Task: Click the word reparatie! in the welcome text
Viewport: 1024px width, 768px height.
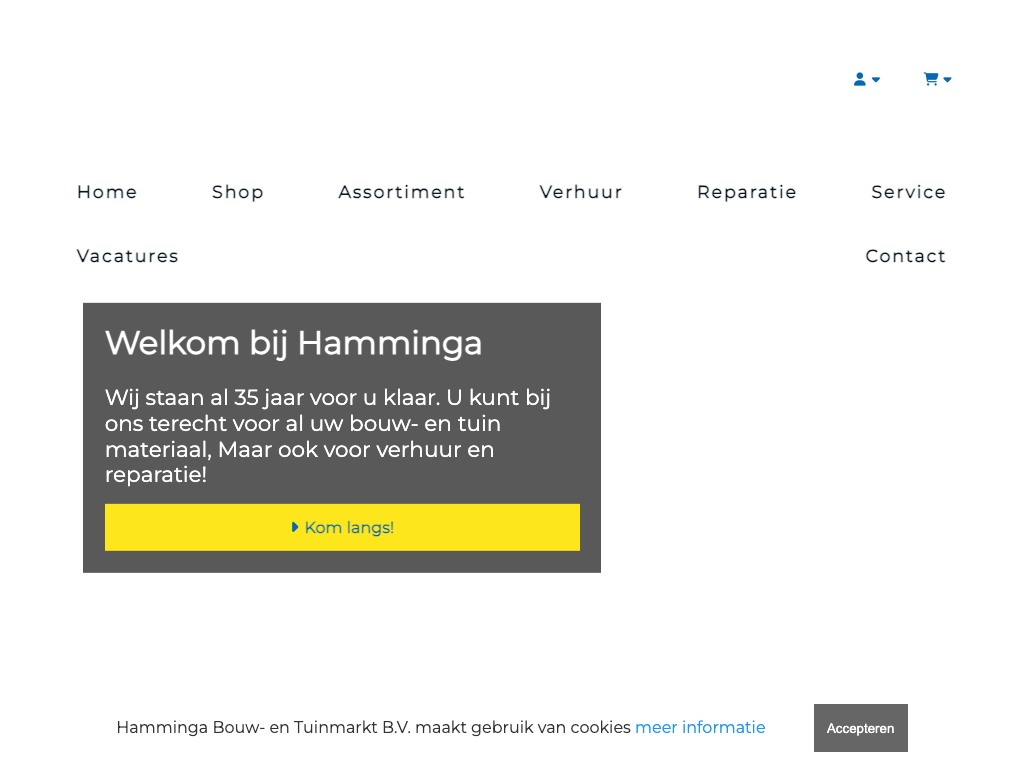Action: (156, 475)
